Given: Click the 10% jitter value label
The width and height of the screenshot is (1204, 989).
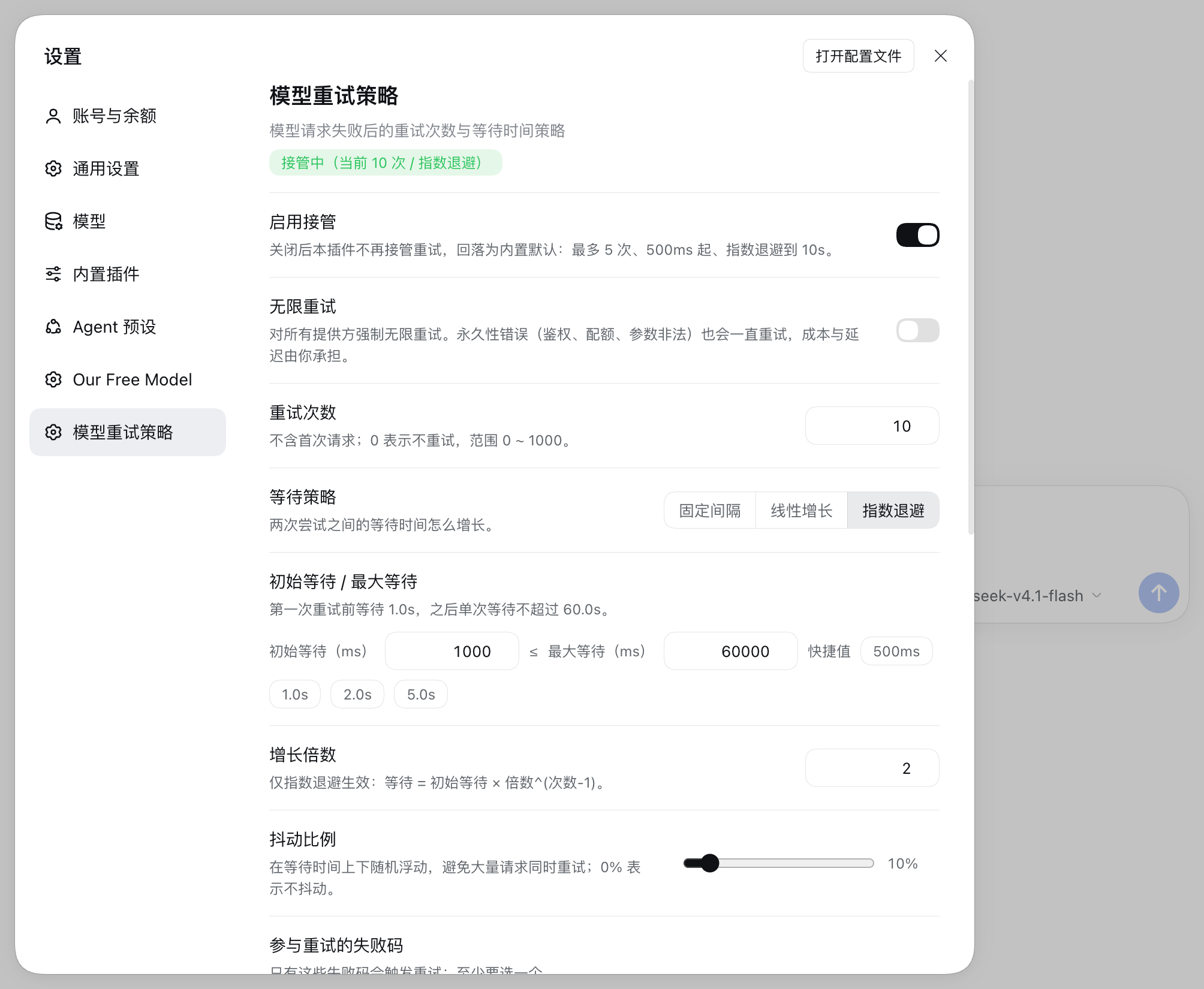Looking at the screenshot, I should pyautogui.click(x=902, y=863).
